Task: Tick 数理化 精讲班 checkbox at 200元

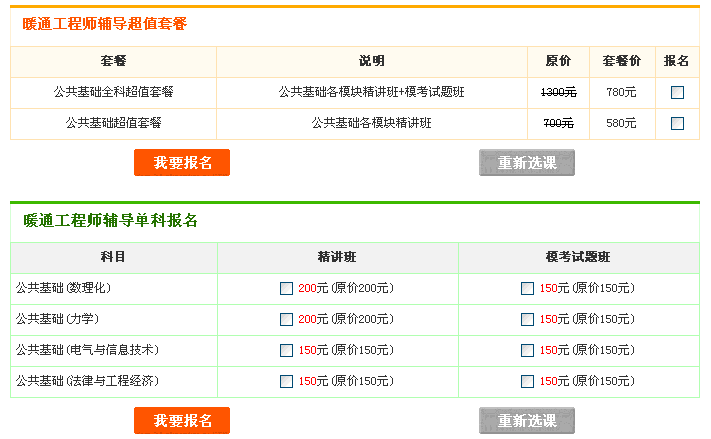Action: [x=287, y=289]
